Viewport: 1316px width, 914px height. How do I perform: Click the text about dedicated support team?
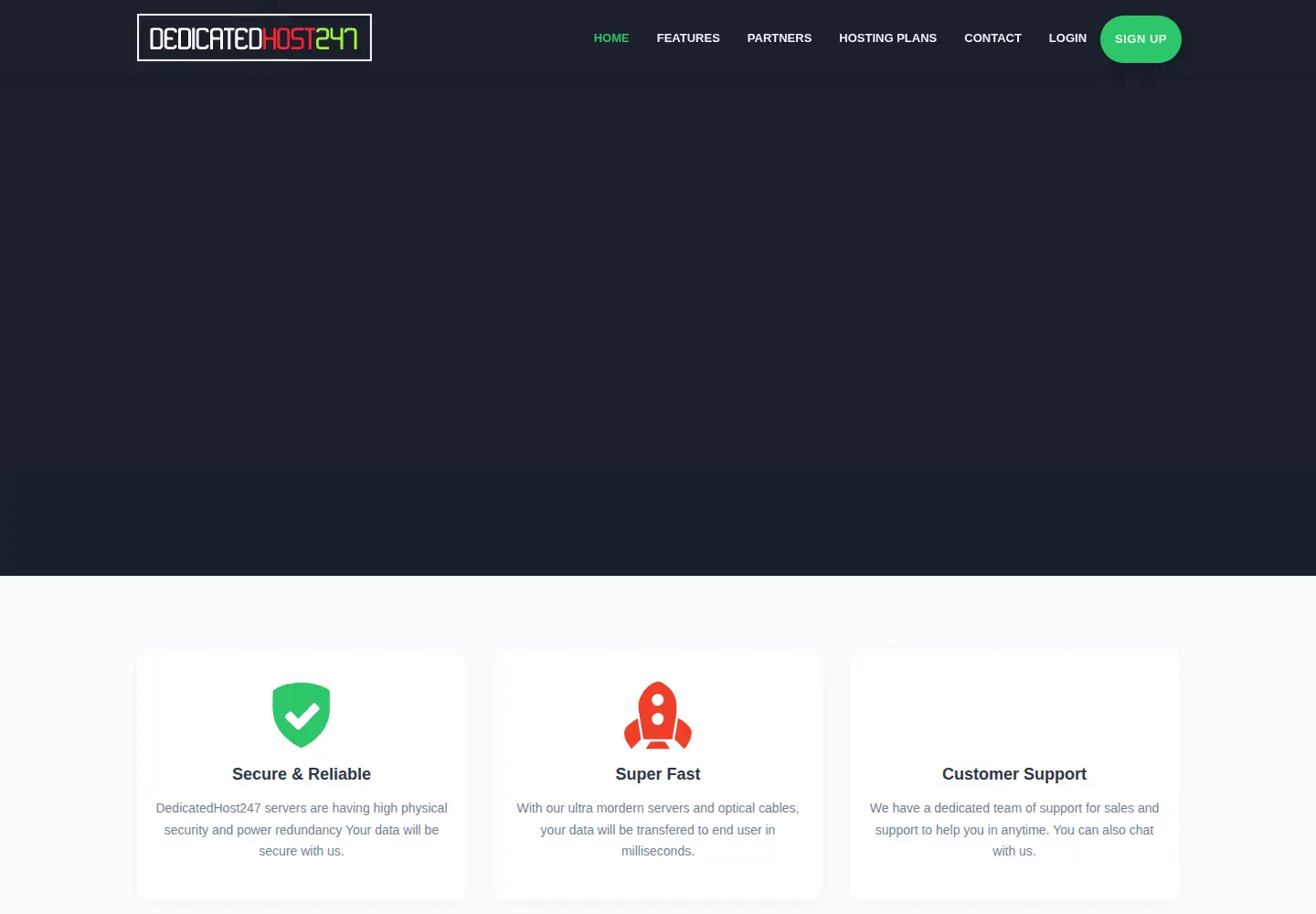[1014, 830]
